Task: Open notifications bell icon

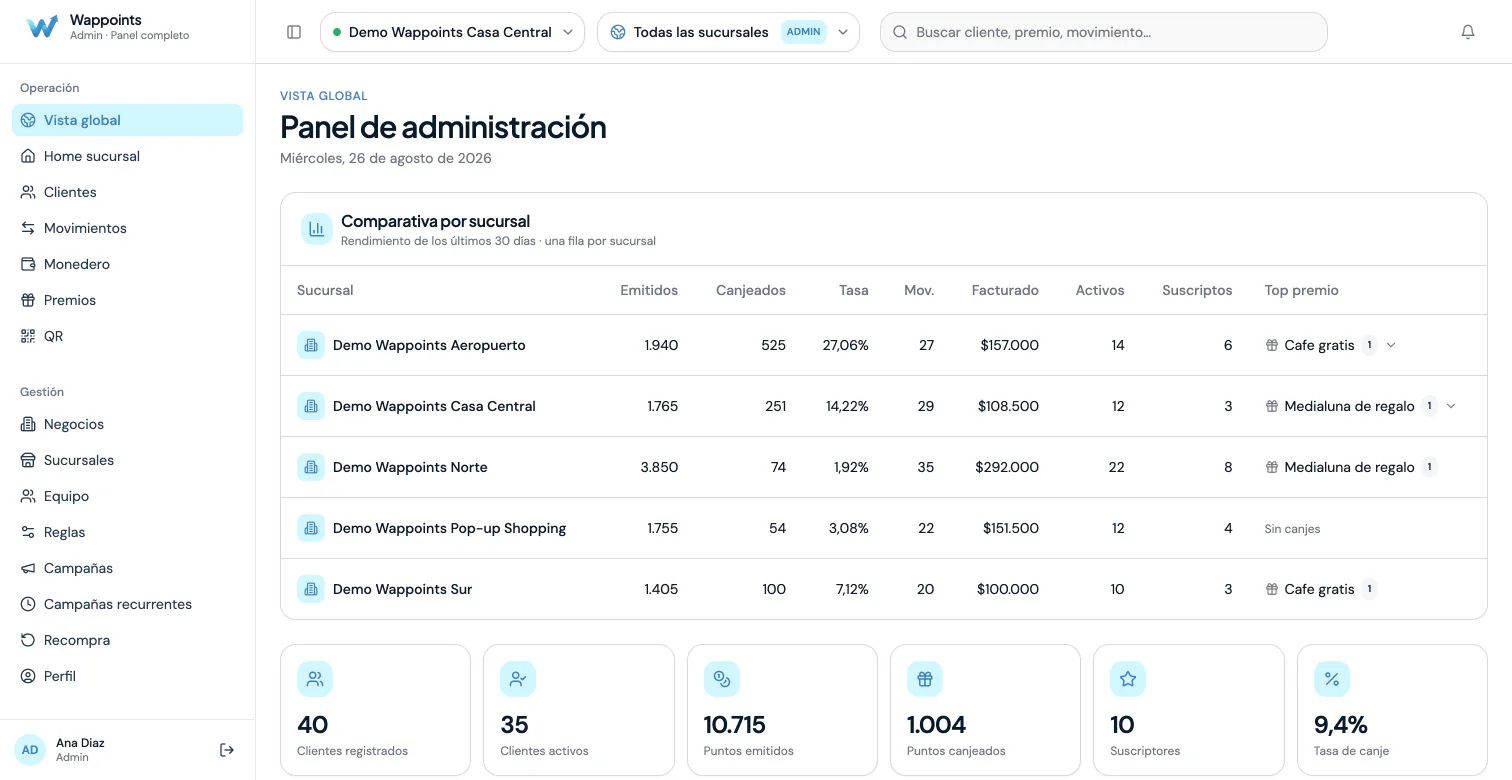Action: tap(1468, 32)
